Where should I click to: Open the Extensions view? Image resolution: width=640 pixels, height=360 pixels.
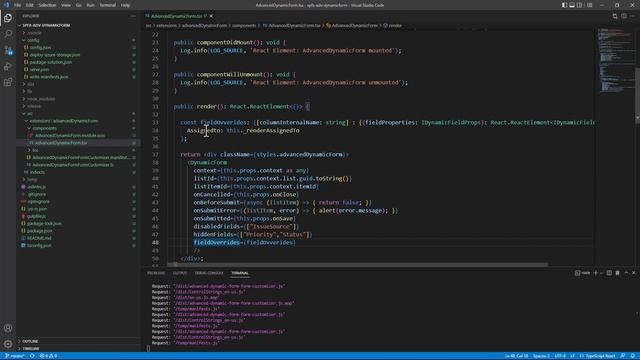(8, 82)
